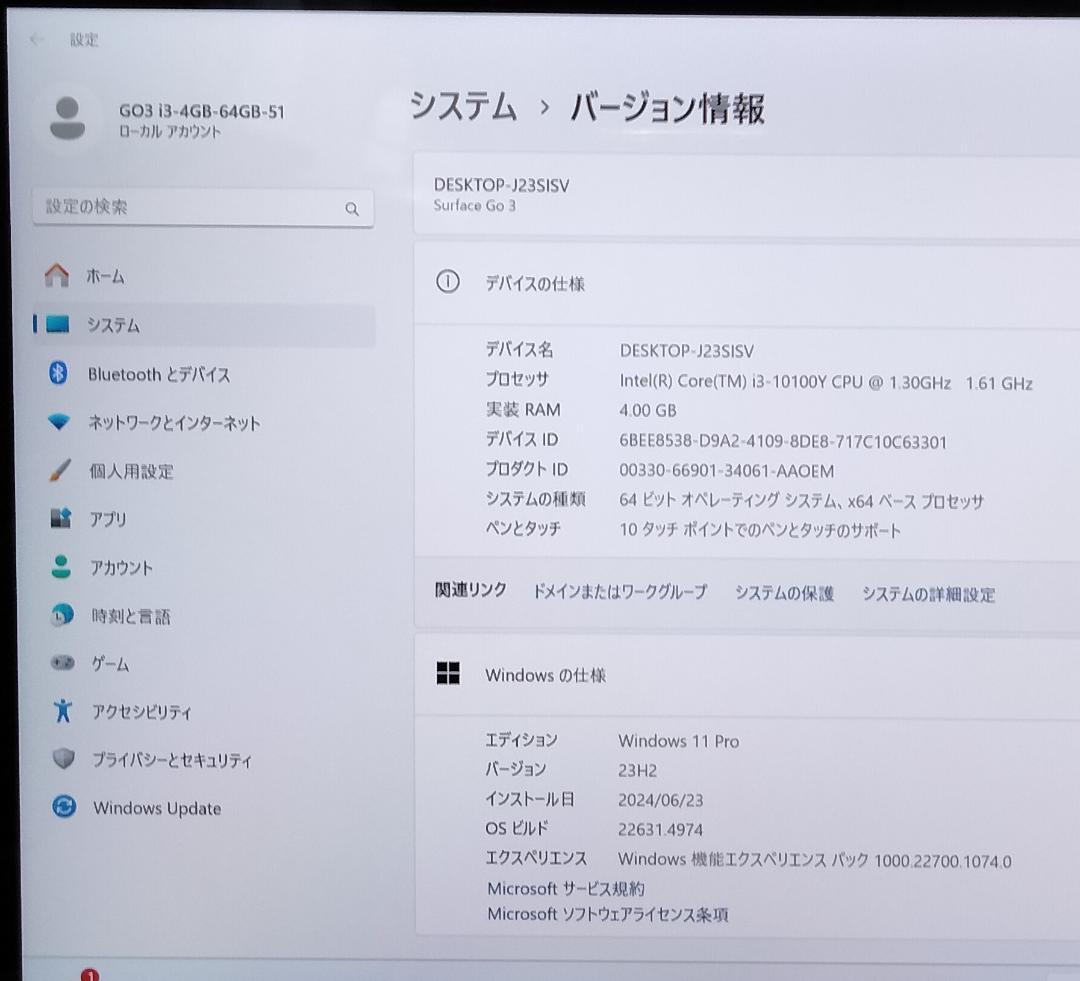Click the ローカル アカウント label

coord(170,132)
